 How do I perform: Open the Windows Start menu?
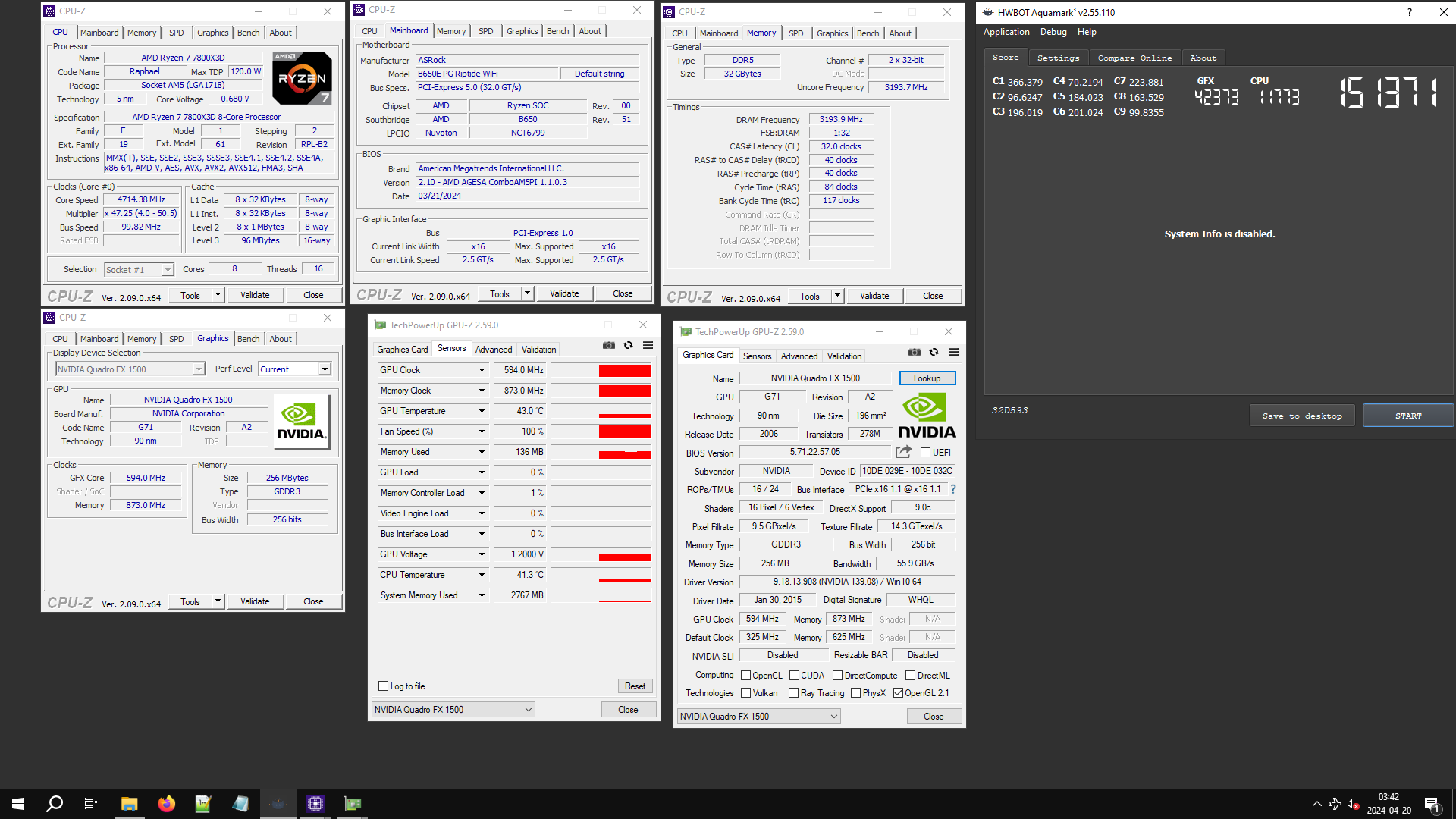pos(18,804)
